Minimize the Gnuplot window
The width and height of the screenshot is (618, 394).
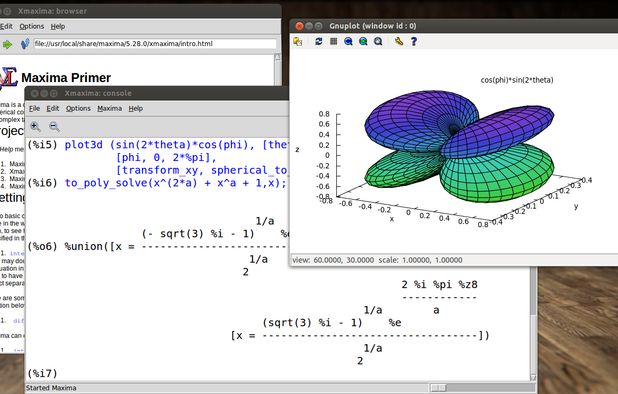[309, 26]
